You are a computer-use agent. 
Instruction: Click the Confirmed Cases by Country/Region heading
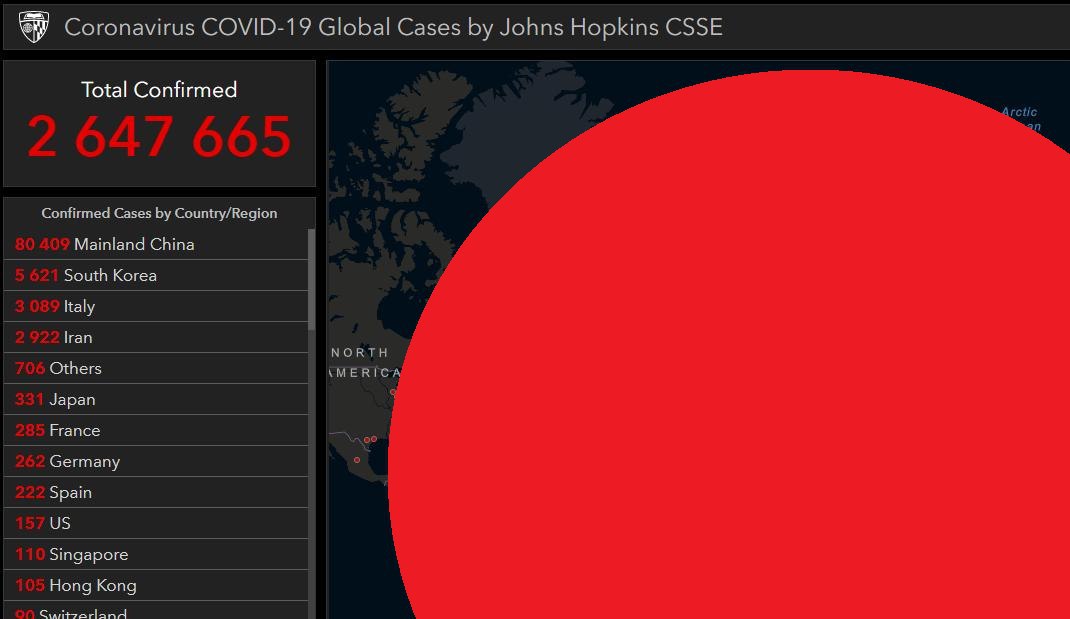click(159, 213)
